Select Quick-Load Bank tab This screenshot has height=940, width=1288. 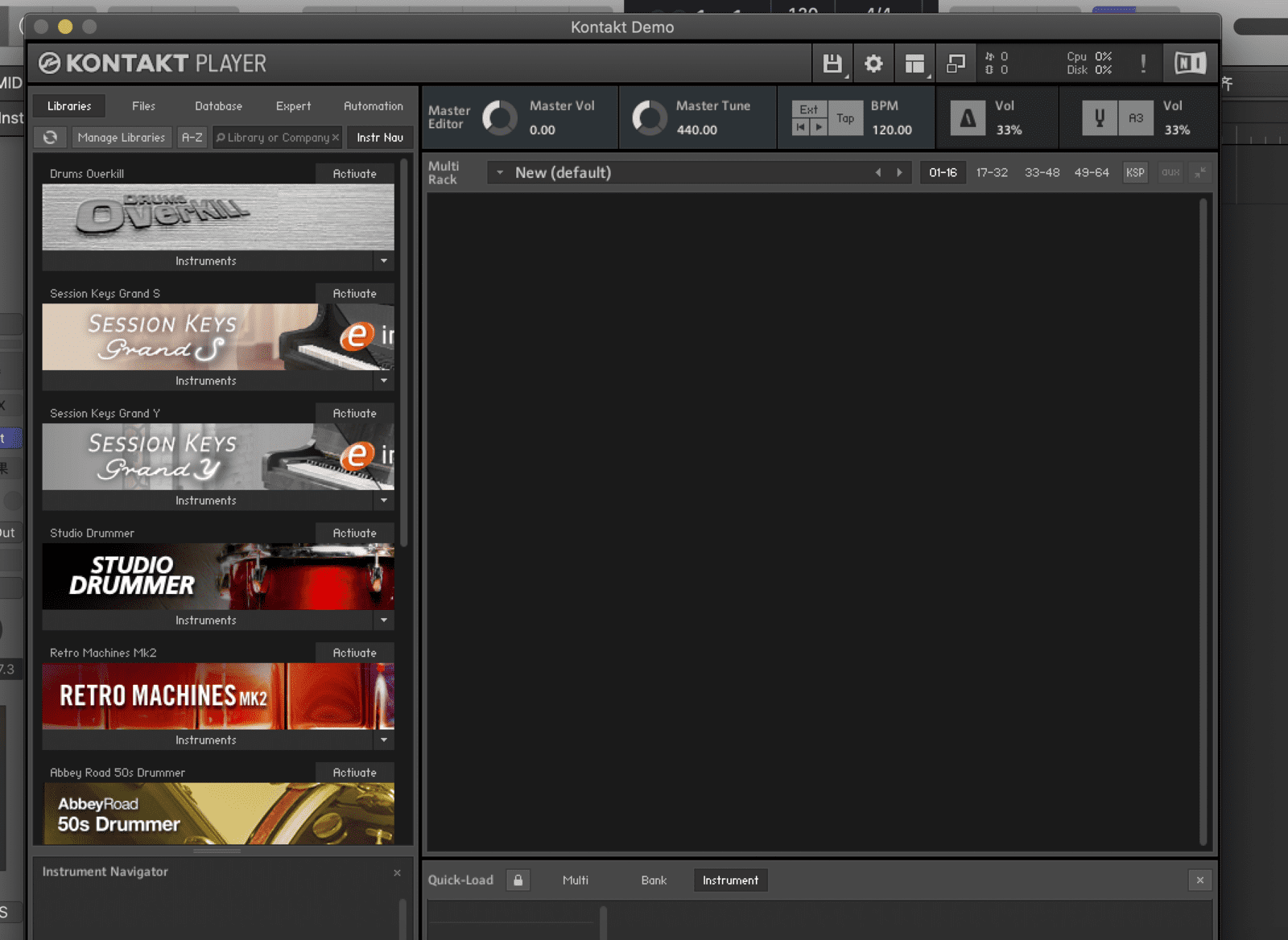654,880
